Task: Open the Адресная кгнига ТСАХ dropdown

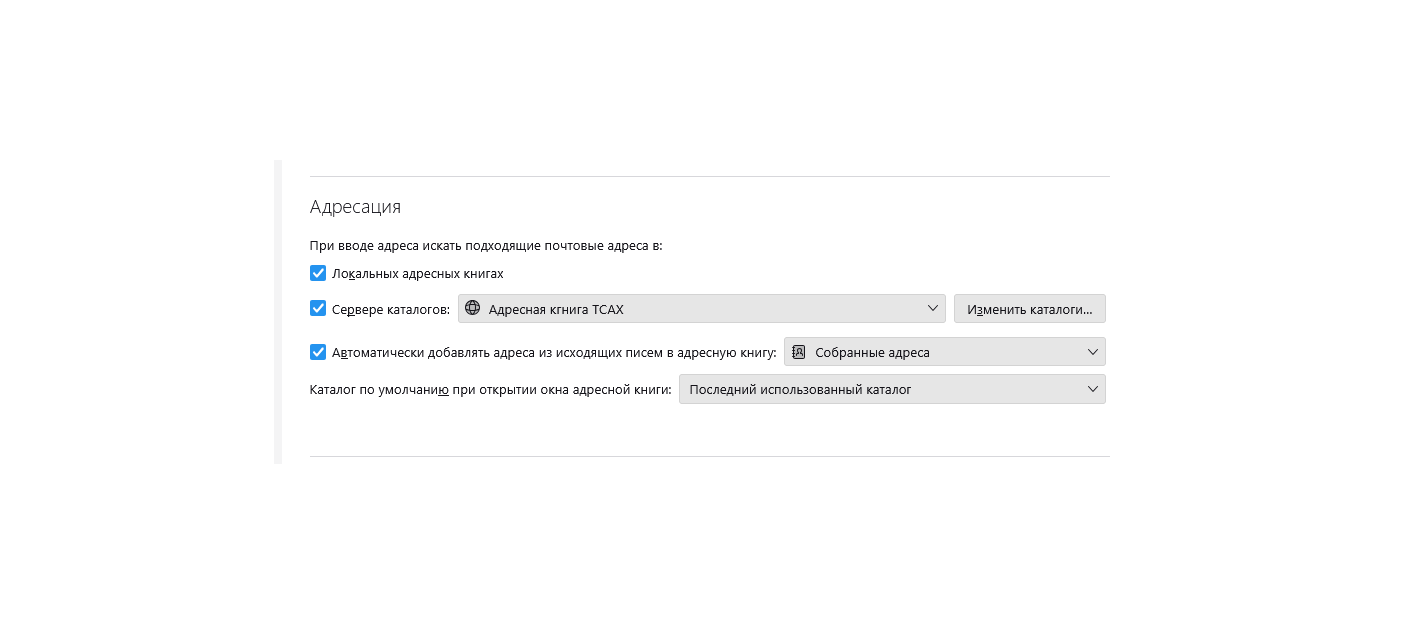Action: (x=700, y=309)
